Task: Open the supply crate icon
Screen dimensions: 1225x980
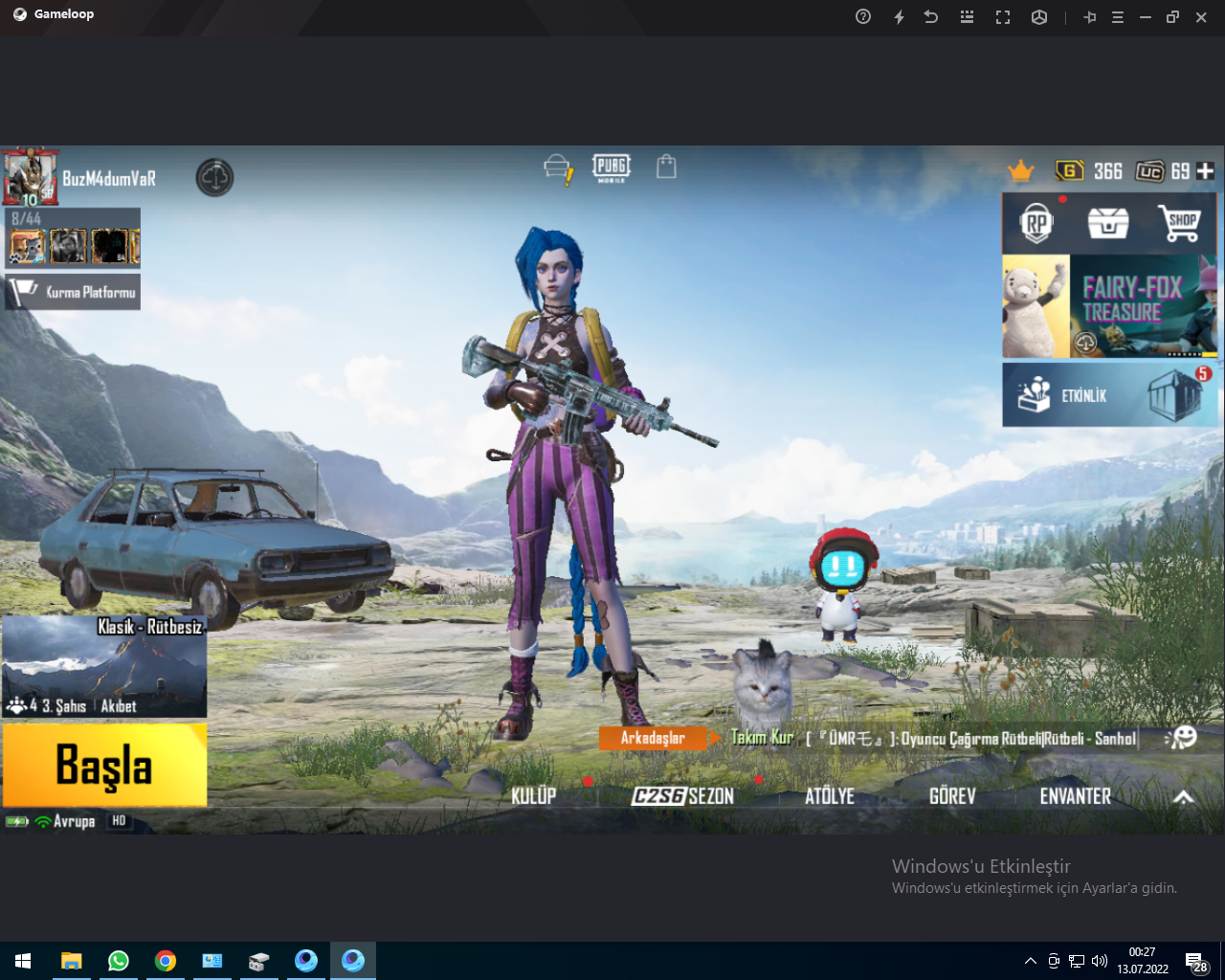Action: [x=1108, y=223]
